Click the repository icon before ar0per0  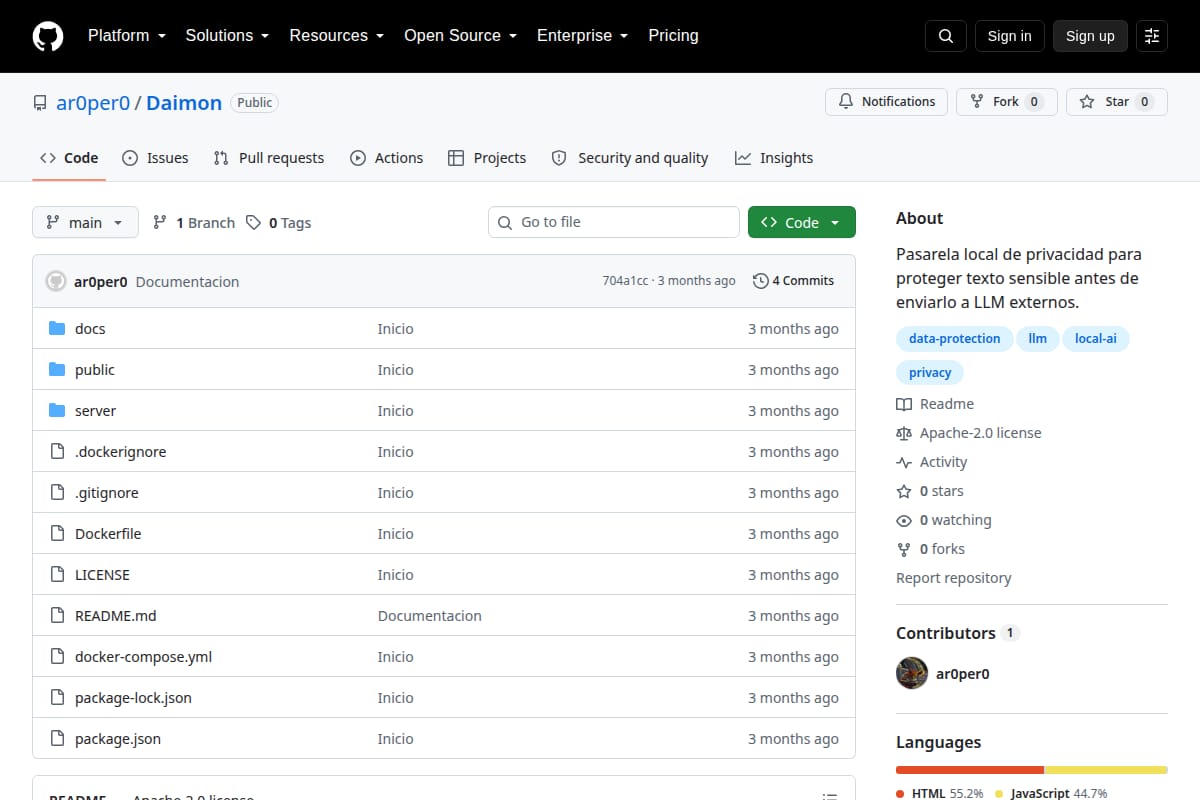pos(40,103)
